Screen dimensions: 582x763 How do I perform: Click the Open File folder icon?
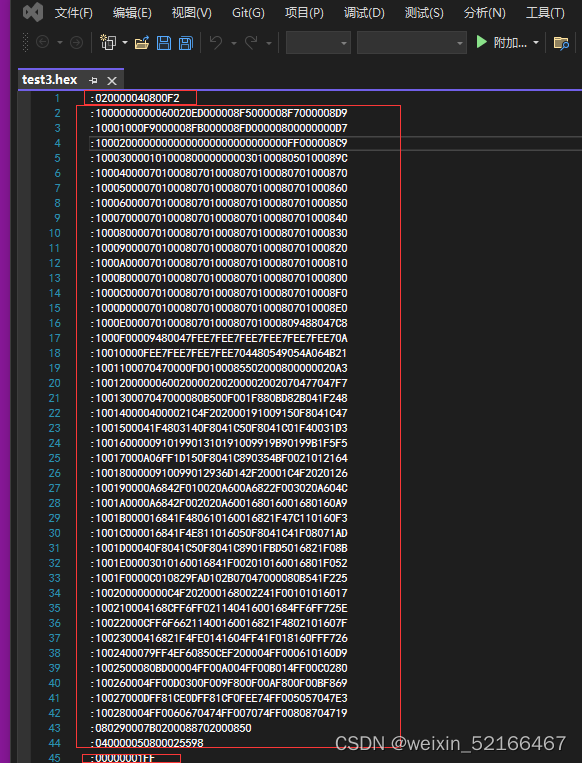[142, 43]
